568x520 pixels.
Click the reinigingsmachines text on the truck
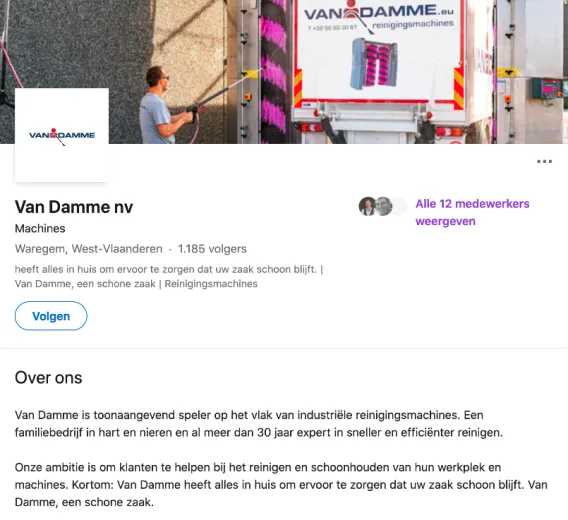[413, 25]
